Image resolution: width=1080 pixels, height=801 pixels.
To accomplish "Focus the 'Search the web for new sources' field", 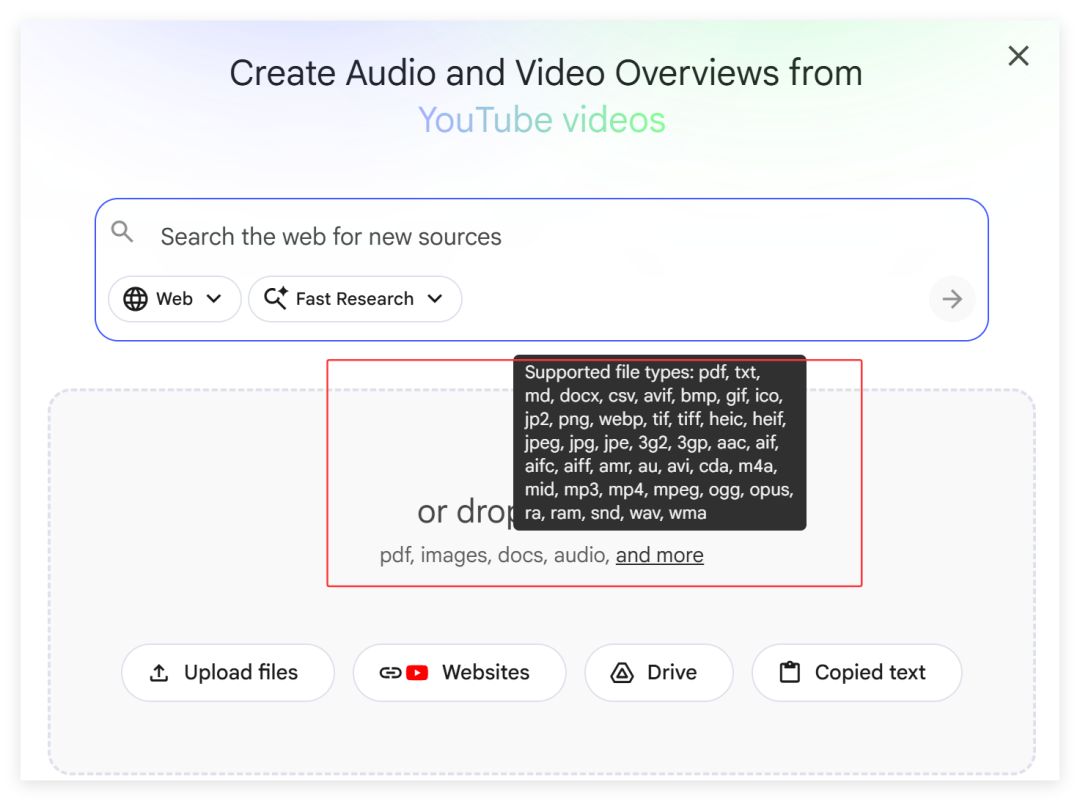I will 540,237.
